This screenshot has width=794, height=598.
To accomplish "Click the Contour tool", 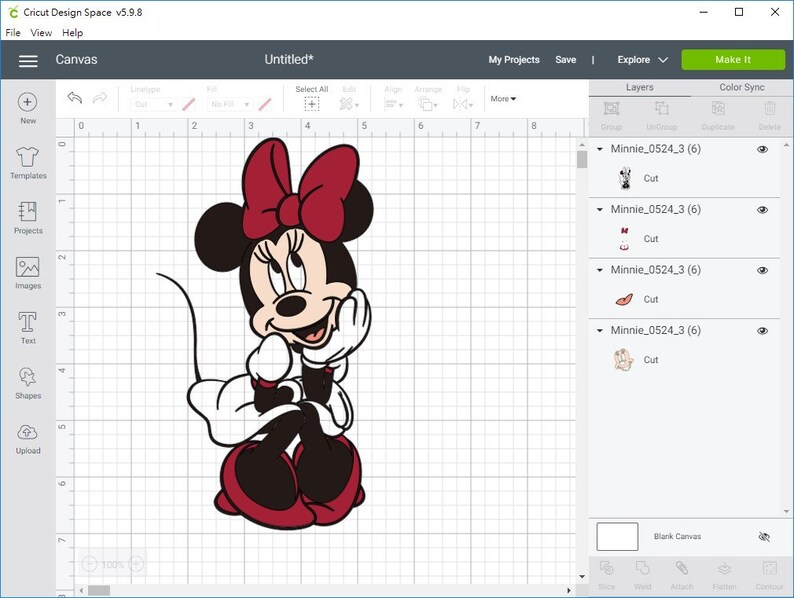I will pyautogui.click(x=770, y=569).
